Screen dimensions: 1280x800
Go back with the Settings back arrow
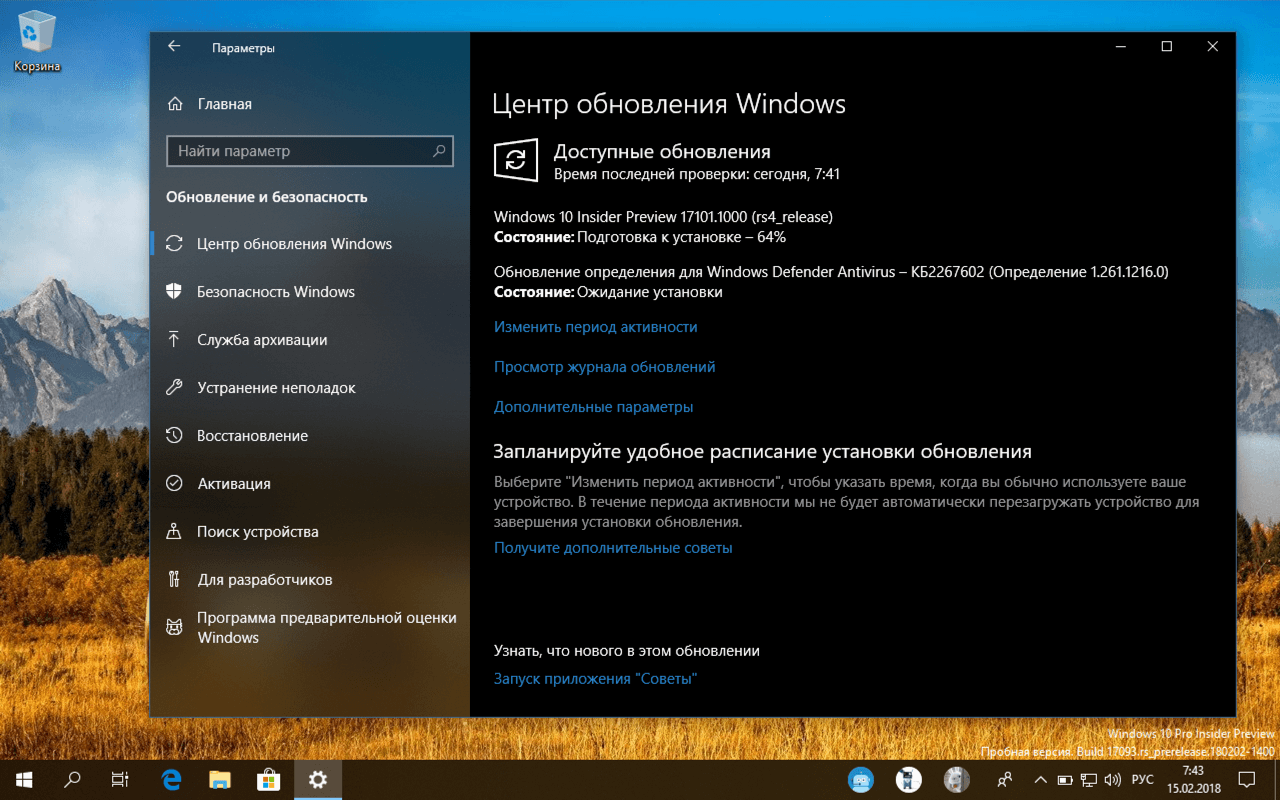(x=174, y=47)
